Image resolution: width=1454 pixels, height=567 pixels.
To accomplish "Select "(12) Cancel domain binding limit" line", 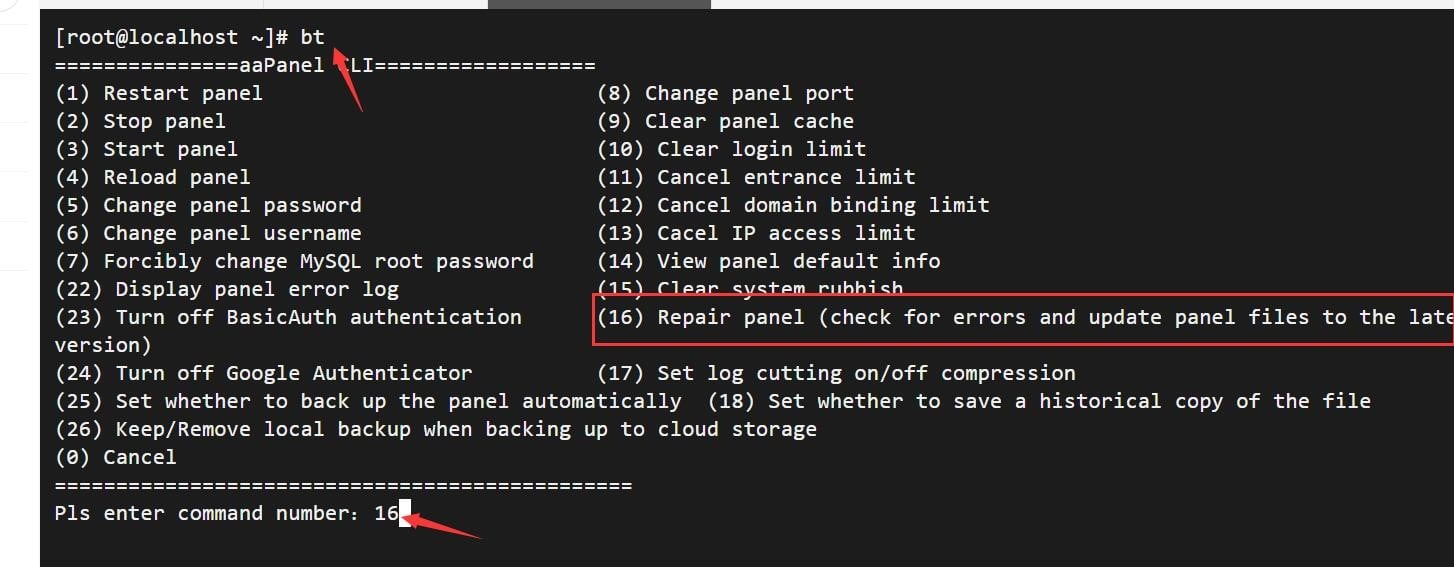I will 793,205.
